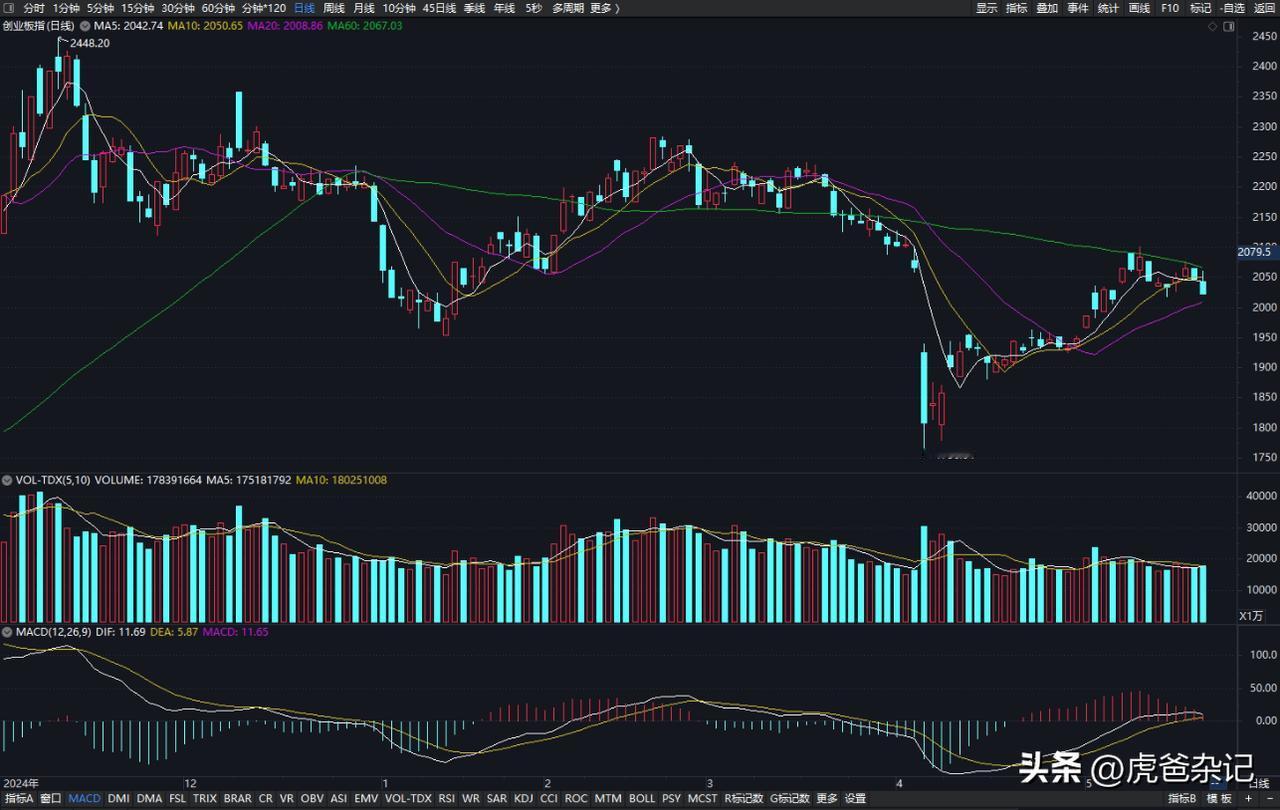
Task: Click the 2448.20 high price label
Action: point(90,43)
